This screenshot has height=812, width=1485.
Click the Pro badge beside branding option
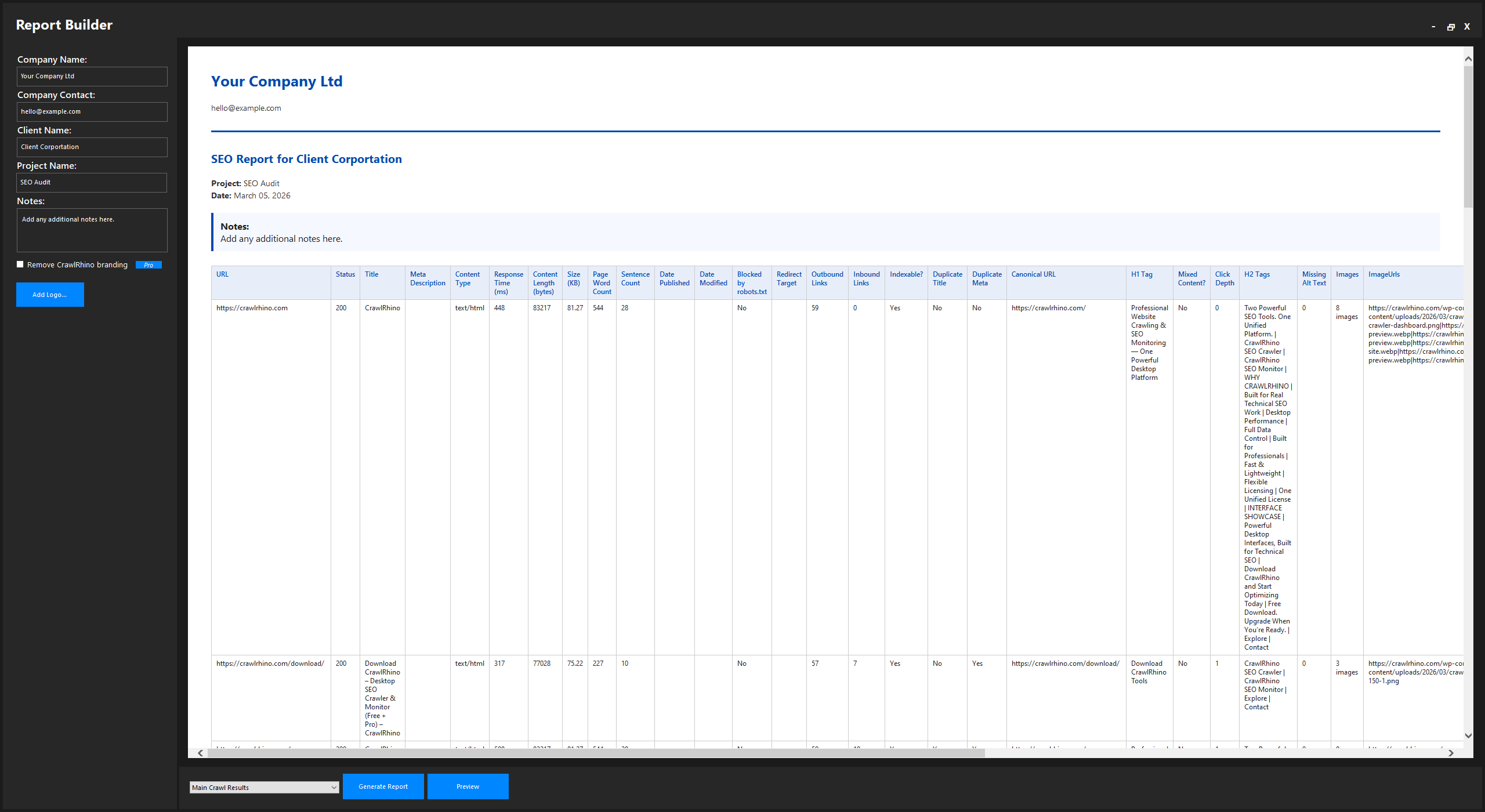pos(148,264)
